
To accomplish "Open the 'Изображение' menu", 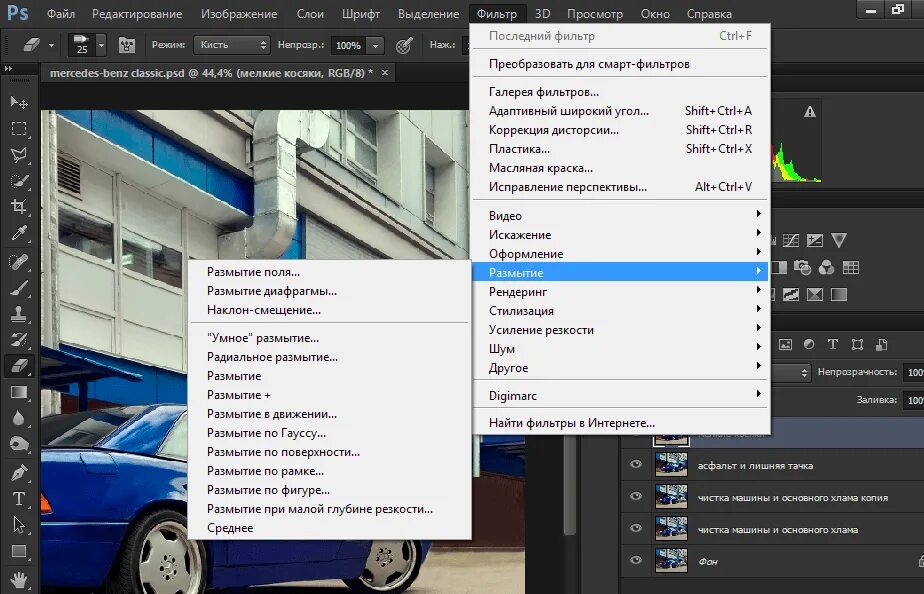I will 239,14.
